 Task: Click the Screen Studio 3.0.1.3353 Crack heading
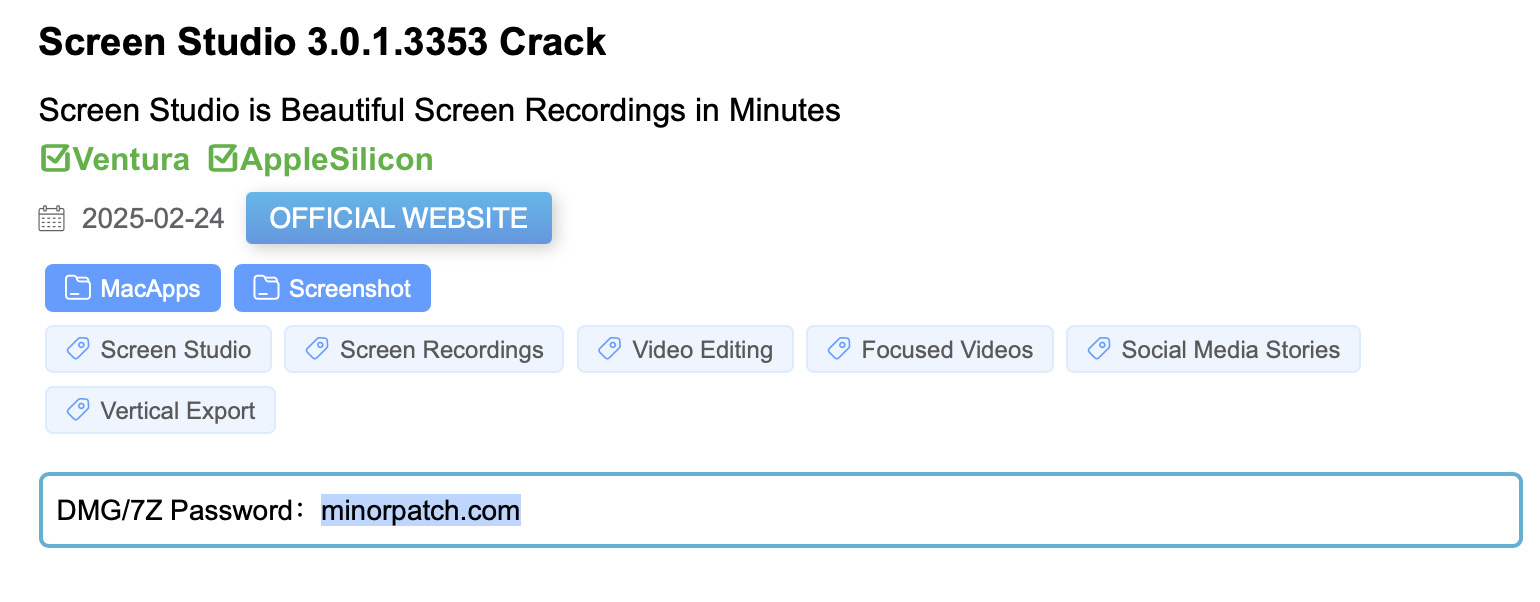click(x=322, y=42)
